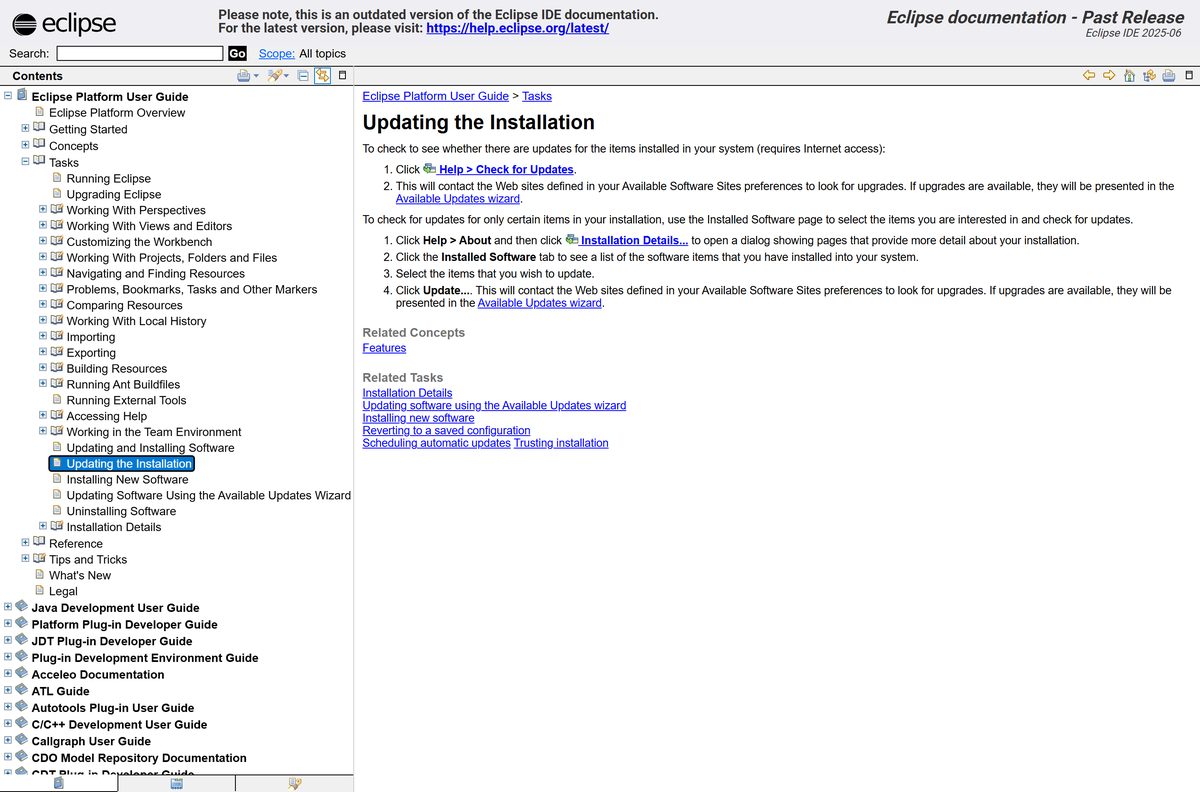Click the Print topics printer icon in Contents toolbar
This screenshot has width=1200, height=792.
point(243,76)
